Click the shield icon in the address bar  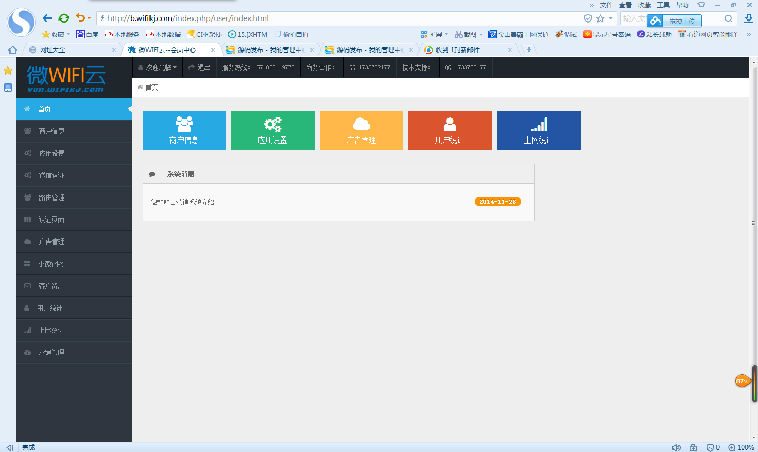click(588, 18)
